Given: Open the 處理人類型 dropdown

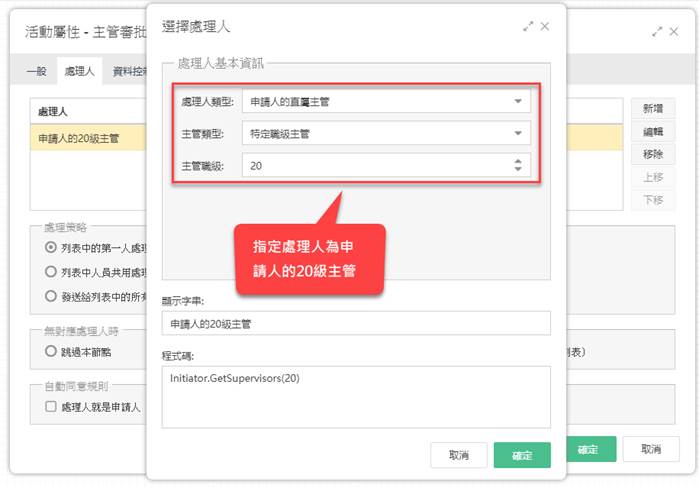Looking at the screenshot, I should pos(386,102).
